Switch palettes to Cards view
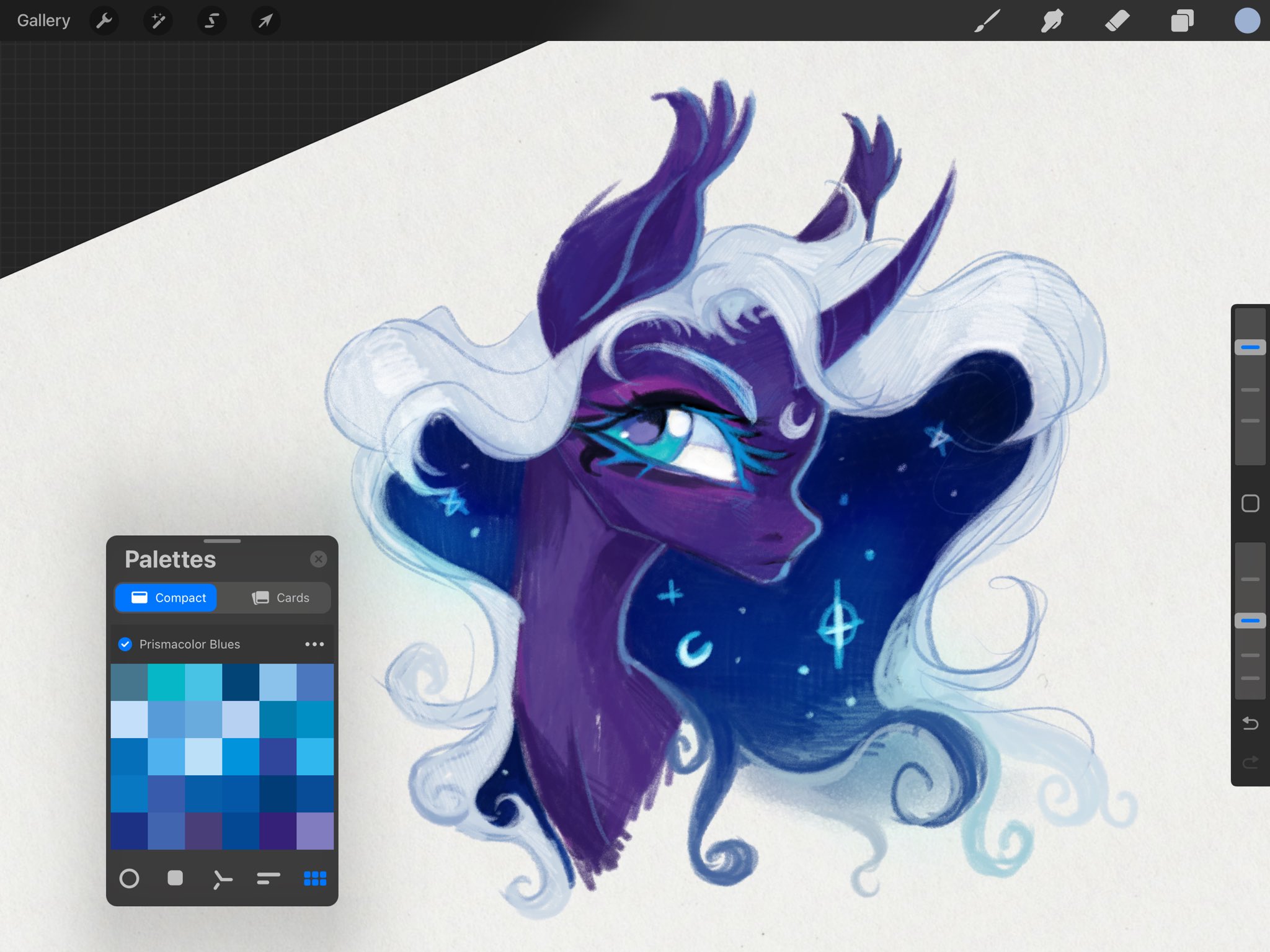This screenshot has width=1270, height=952. 280,598
